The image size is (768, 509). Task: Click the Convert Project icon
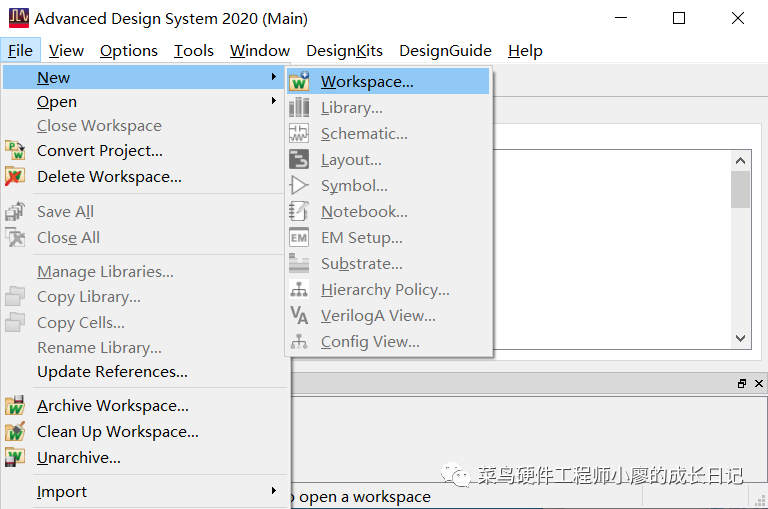15,150
